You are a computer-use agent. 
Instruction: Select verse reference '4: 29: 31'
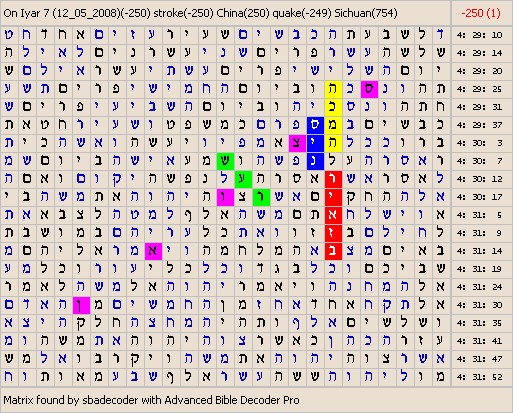point(479,107)
